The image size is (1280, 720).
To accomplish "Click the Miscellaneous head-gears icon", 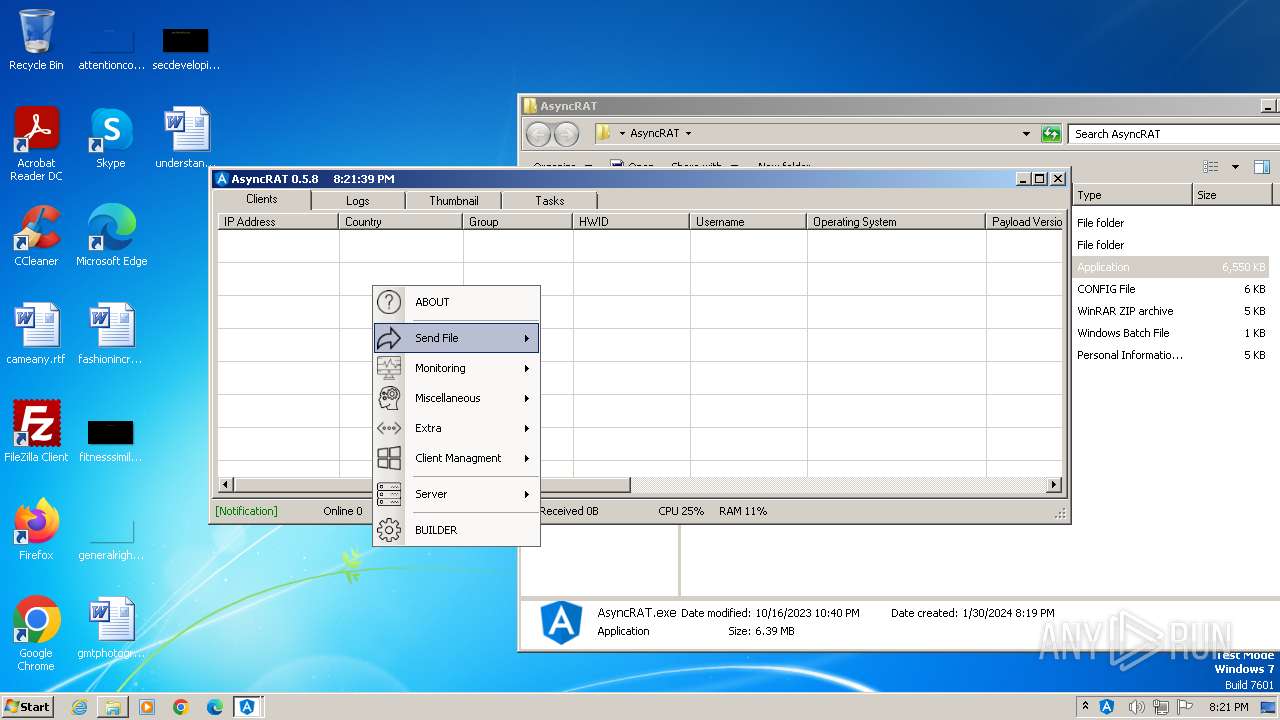I will click(389, 398).
